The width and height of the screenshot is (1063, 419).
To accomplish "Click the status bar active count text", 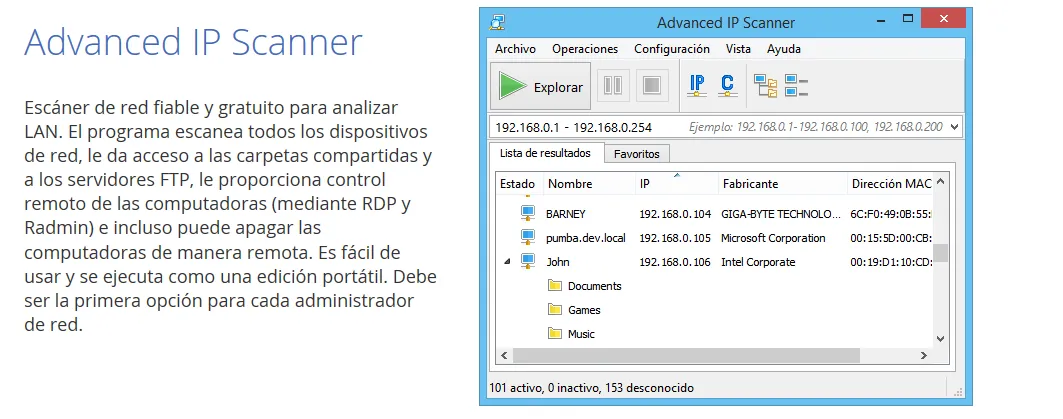I will pos(591,388).
